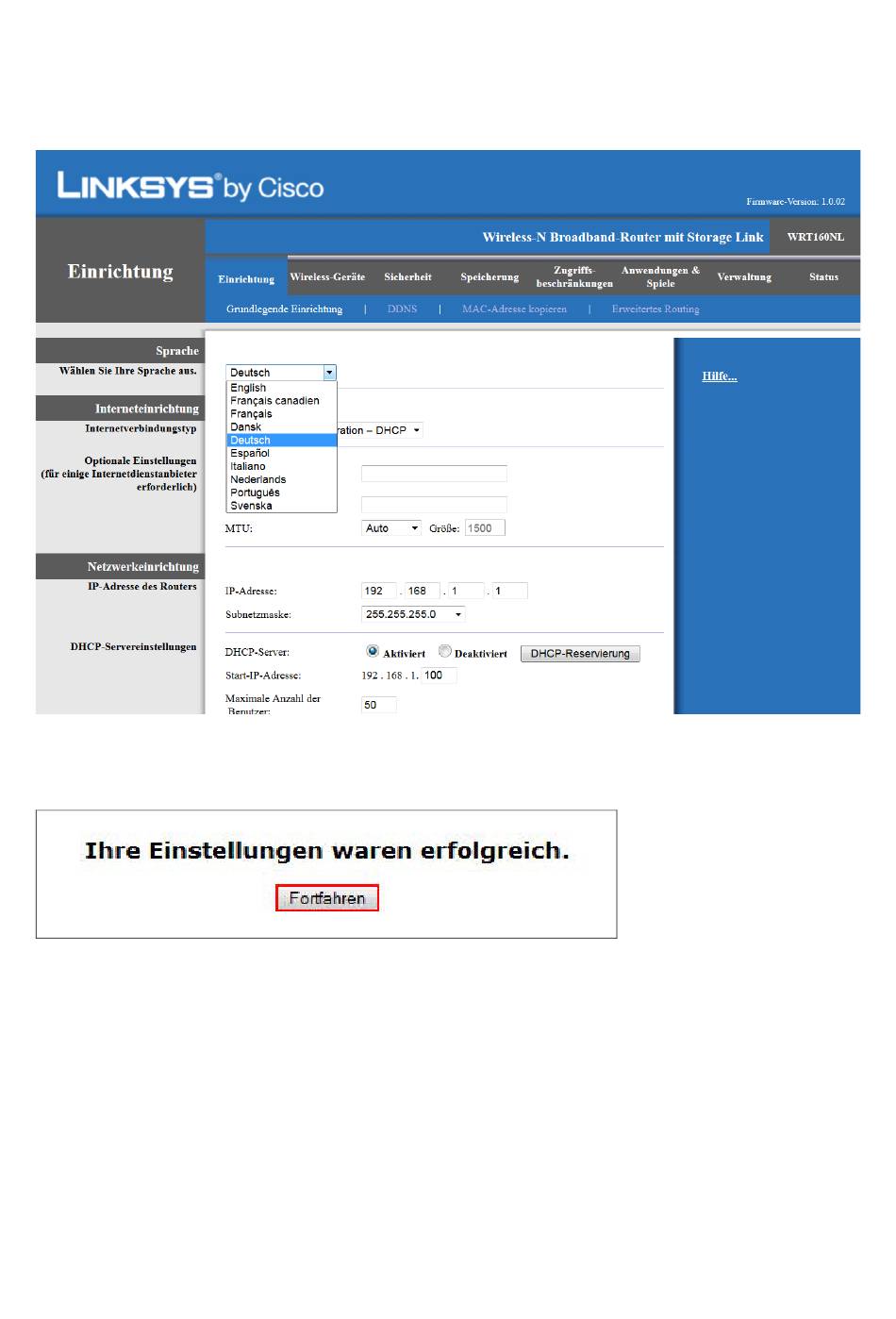
Task: Choose Dansk in language list
Action: 282,427
